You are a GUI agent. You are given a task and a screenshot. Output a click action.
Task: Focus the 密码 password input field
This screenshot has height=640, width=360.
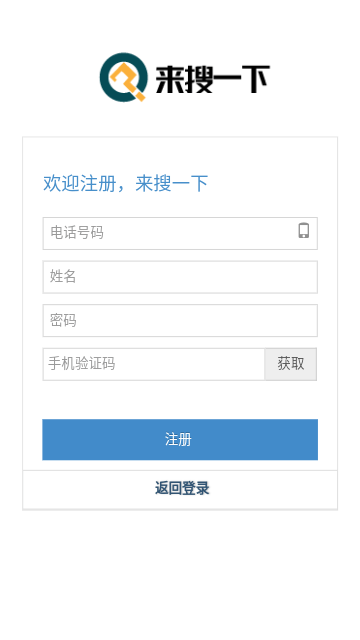(180, 320)
